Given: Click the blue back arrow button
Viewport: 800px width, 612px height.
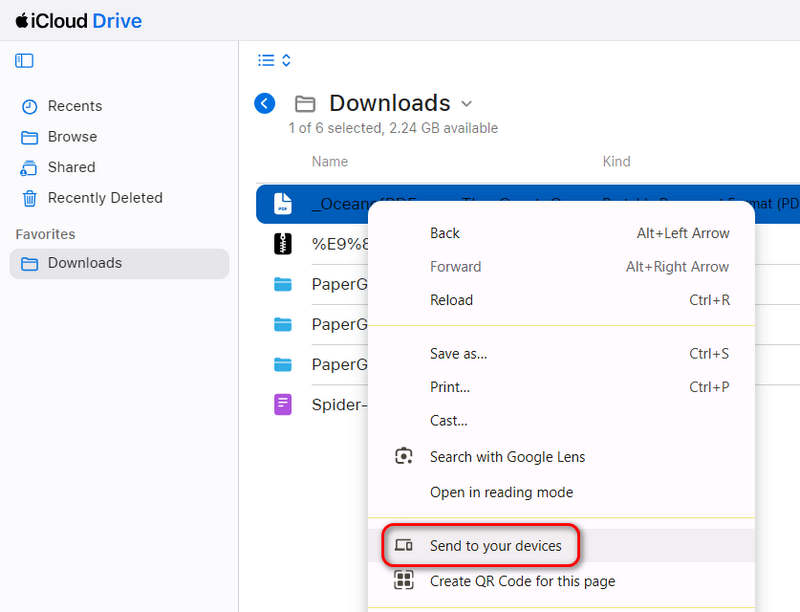Looking at the screenshot, I should coord(265,103).
